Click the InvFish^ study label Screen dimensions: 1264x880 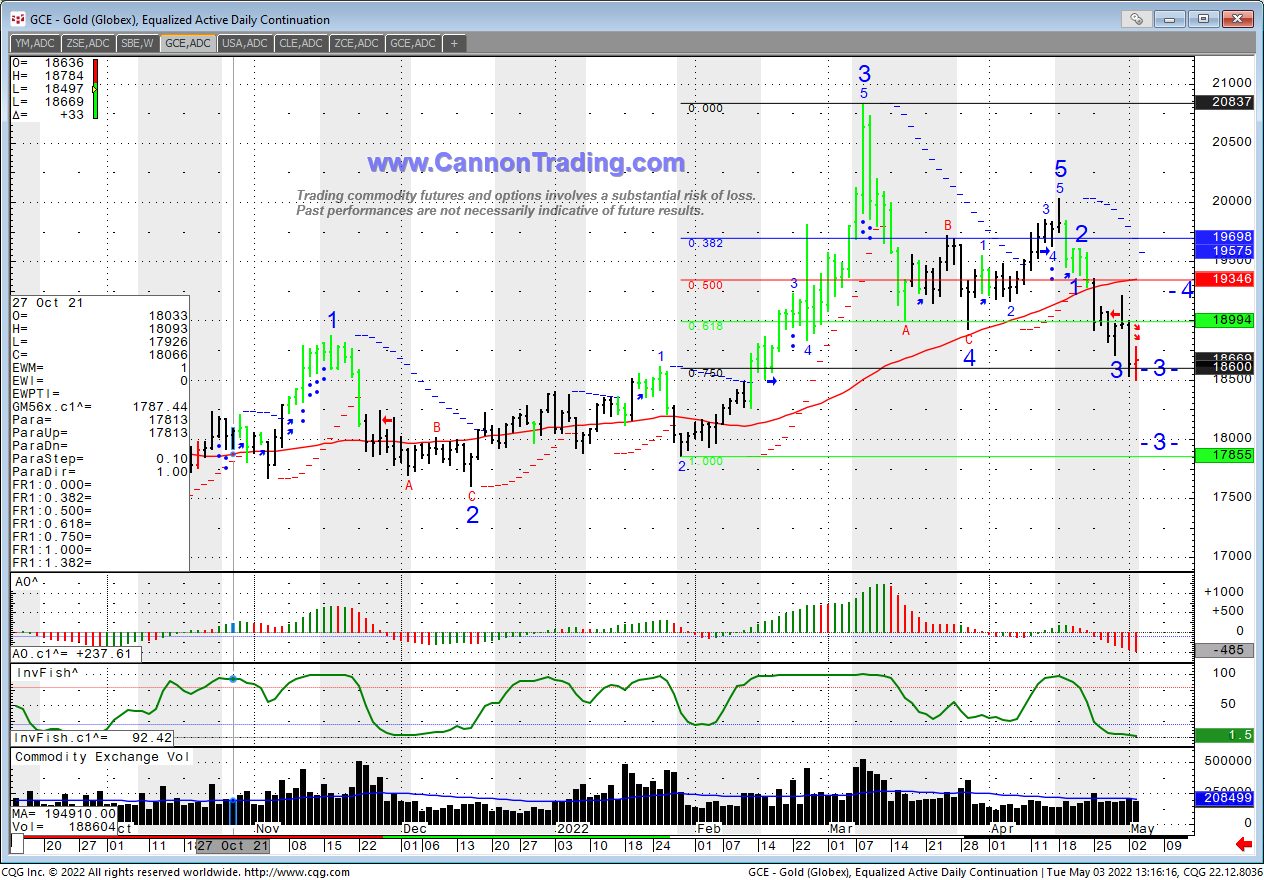pyautogui.click(x=44, y=673)
